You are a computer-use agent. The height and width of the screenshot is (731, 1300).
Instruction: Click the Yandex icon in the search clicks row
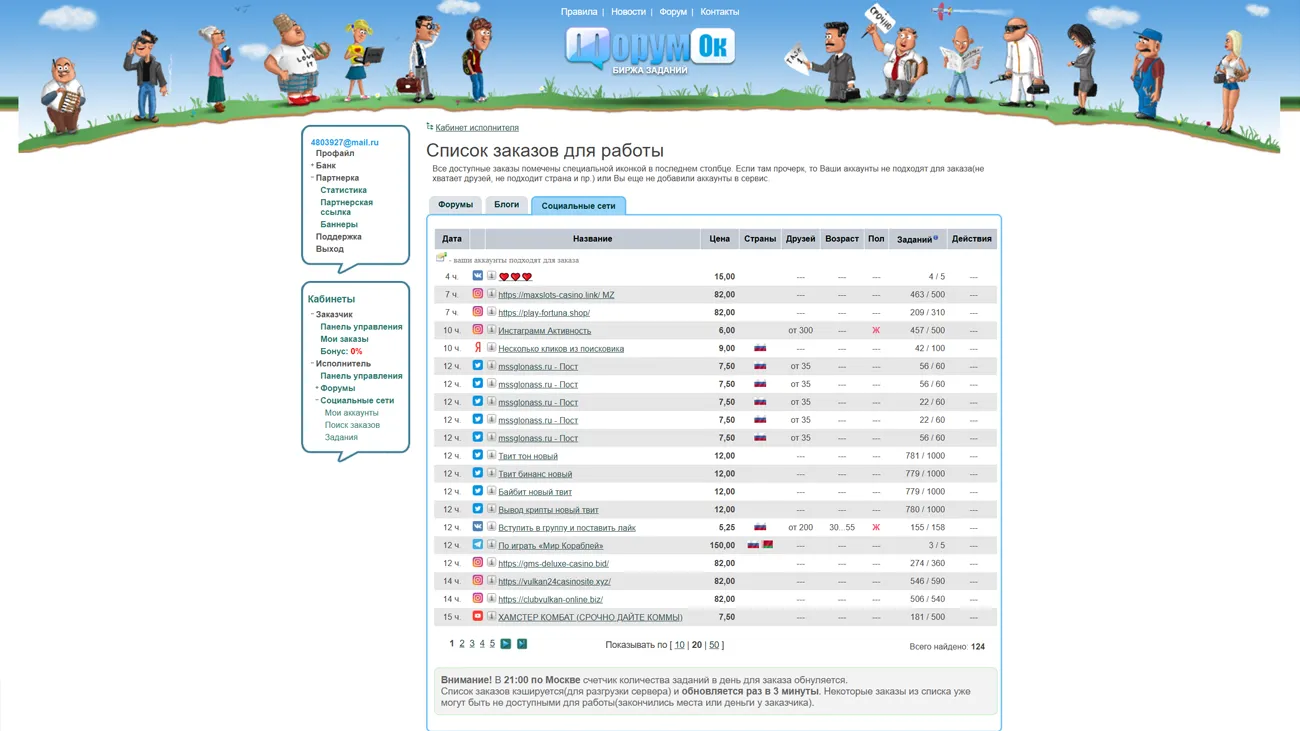point(477,348)
